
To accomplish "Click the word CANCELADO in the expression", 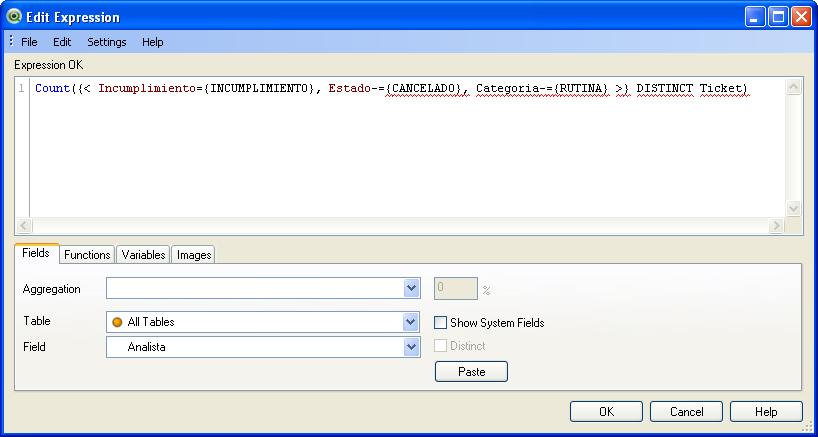I will point(424,88).
